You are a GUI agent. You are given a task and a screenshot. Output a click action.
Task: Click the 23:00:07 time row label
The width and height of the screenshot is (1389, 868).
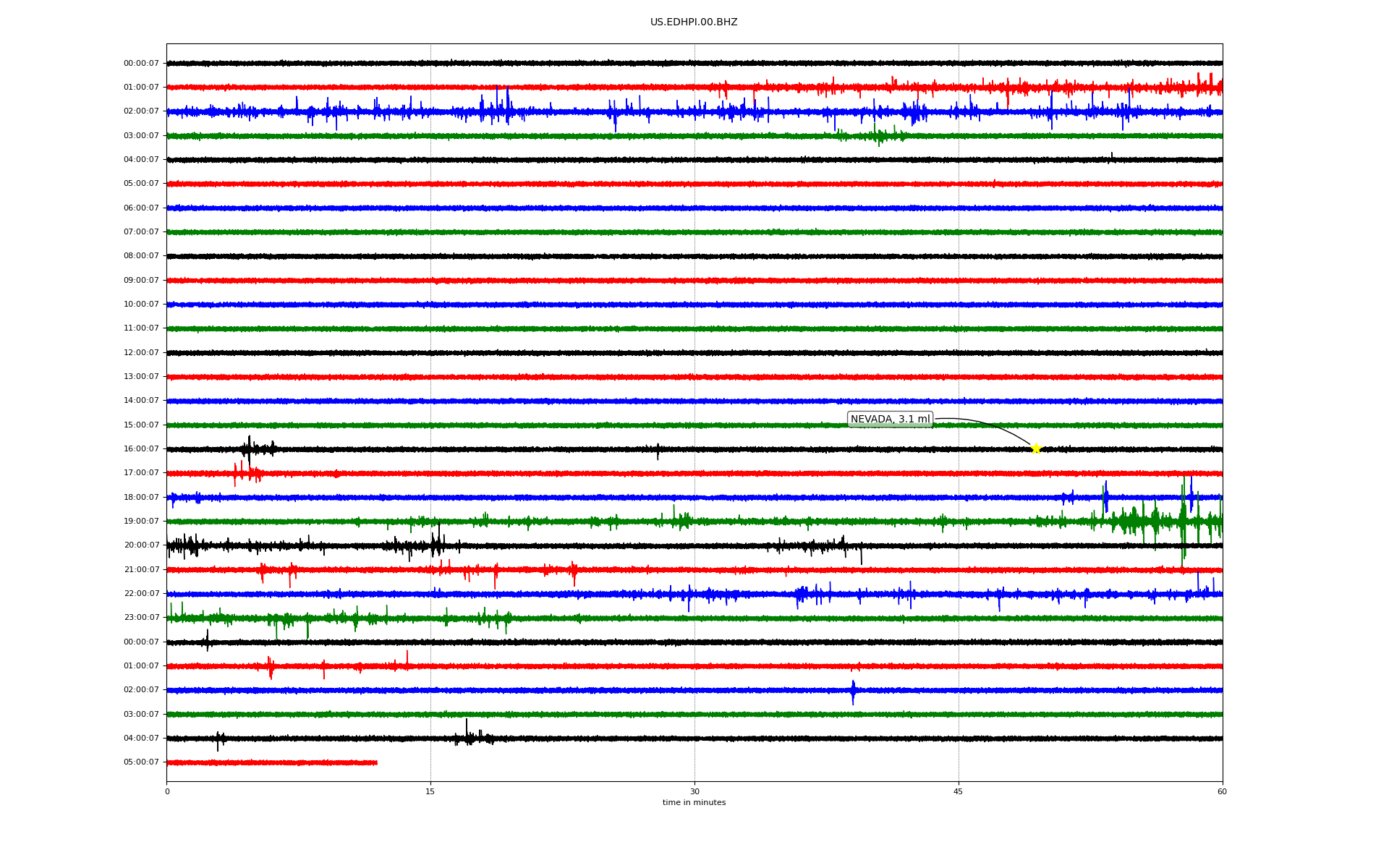pos(141,618)
